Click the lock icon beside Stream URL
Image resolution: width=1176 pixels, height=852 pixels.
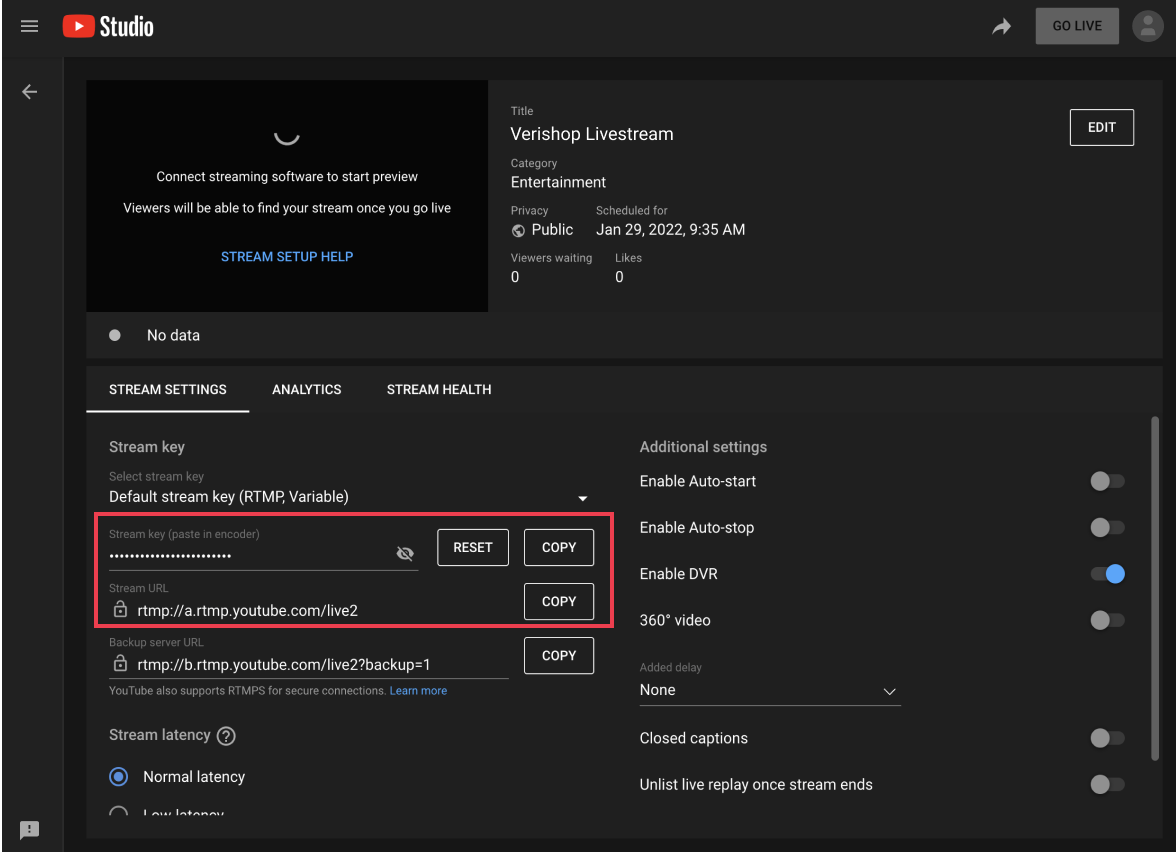point(120,608)
